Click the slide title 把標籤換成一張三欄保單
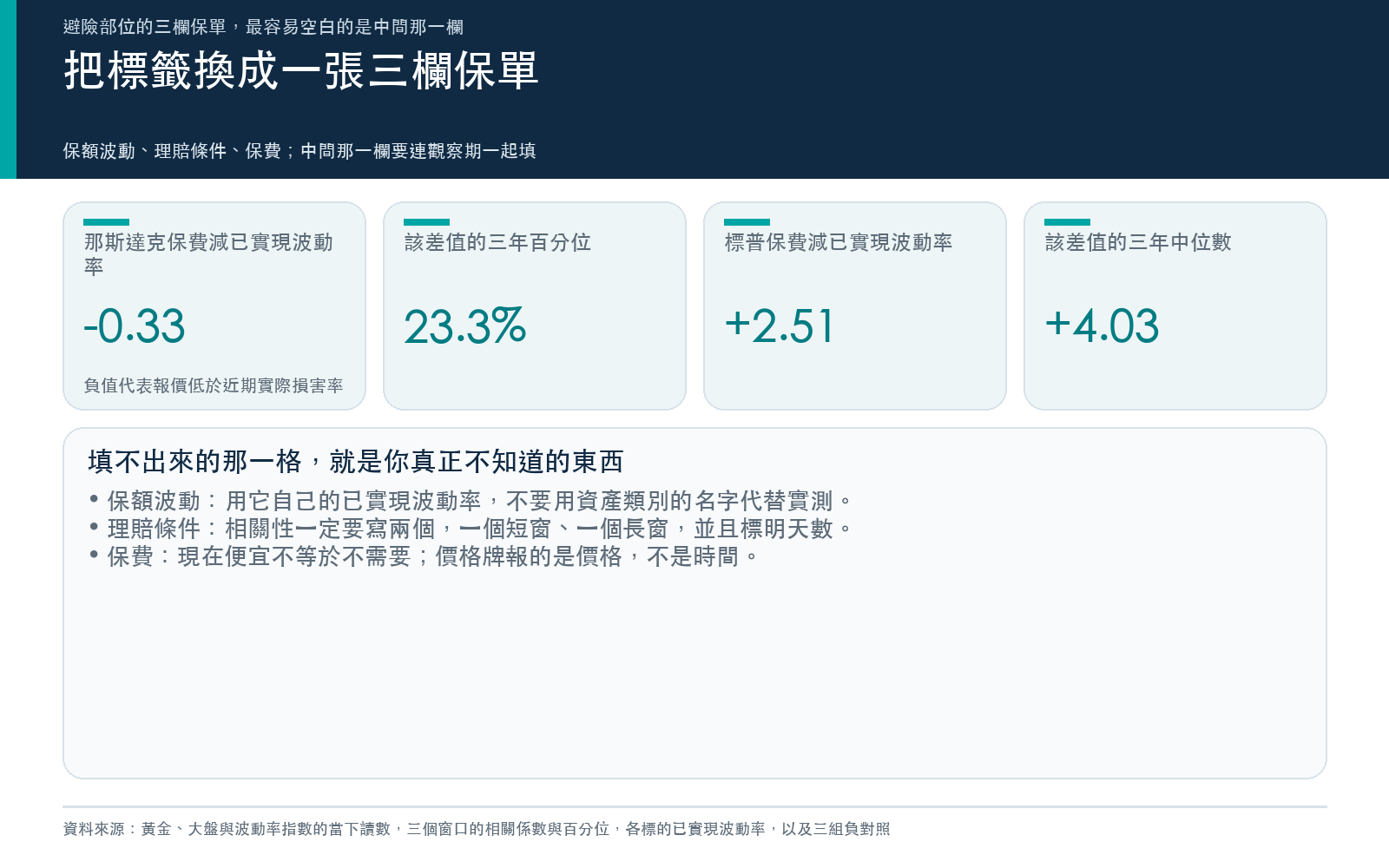Image resolution: width=1389 pixels, height=868 pixels. (300, 70)
